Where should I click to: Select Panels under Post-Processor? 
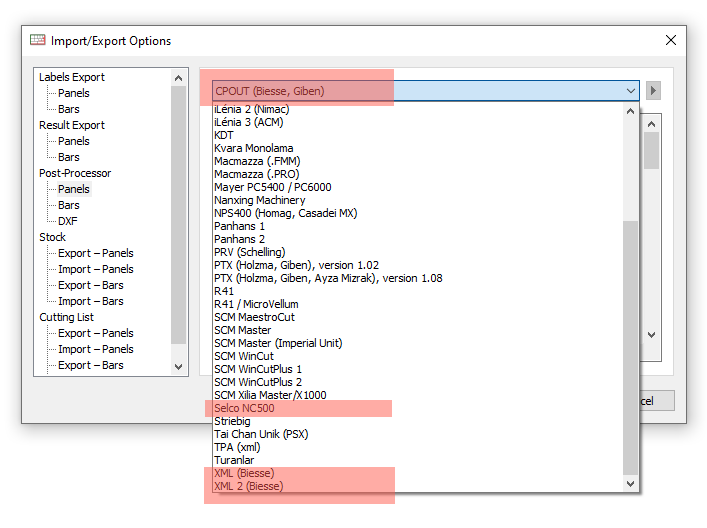(74, 189)
